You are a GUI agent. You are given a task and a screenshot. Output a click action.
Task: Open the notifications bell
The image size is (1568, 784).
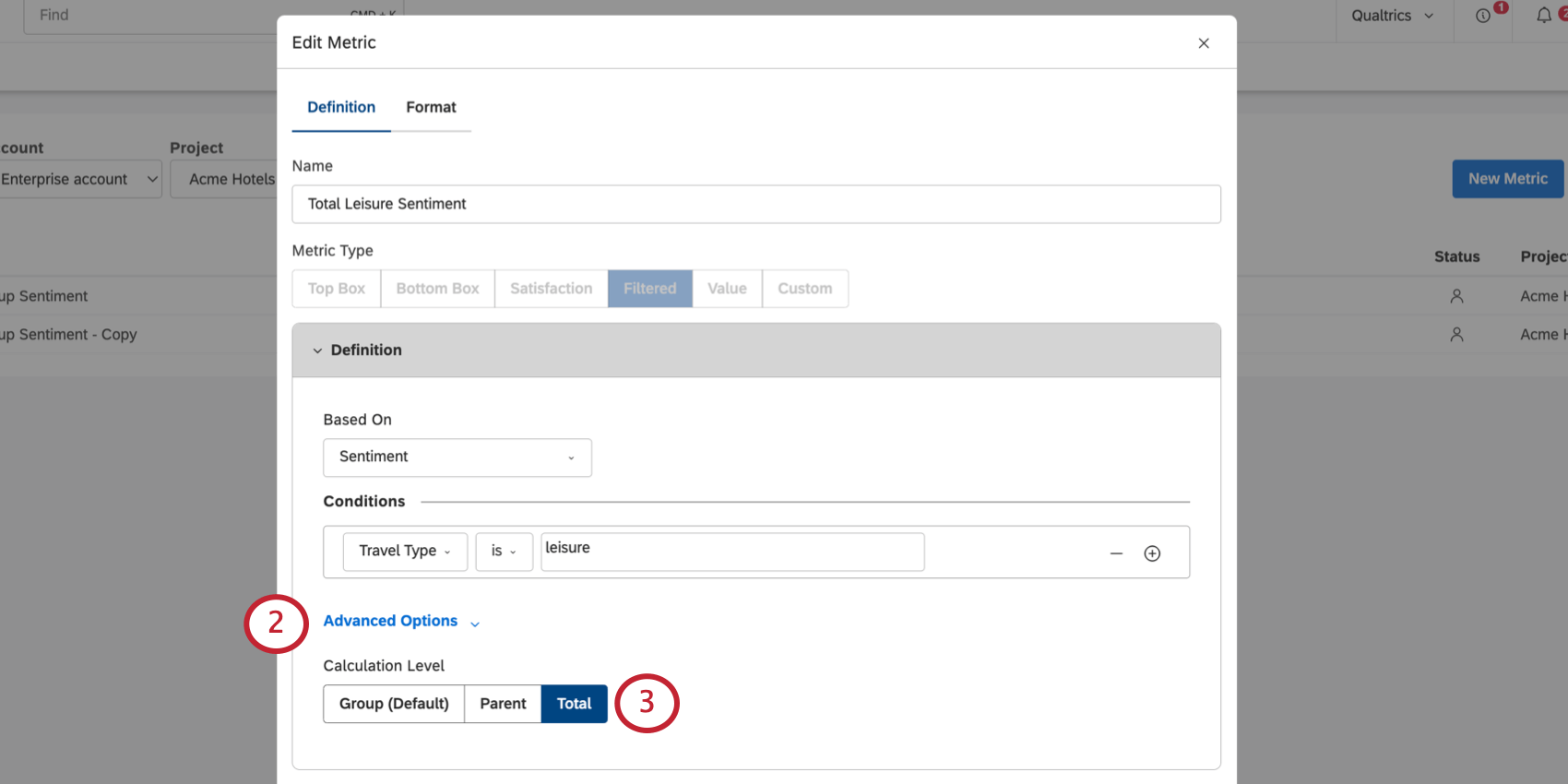pyautogui.click(x=1544, y=16)
